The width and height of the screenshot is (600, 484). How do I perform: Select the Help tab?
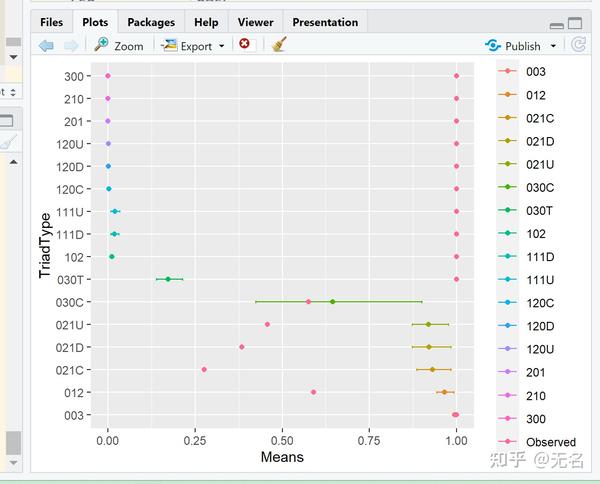coord(206,22)
